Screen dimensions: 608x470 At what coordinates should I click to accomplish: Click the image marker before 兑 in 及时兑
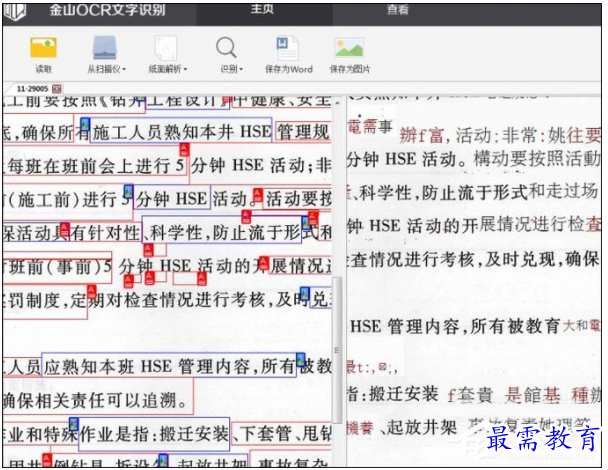coord(305,293)
